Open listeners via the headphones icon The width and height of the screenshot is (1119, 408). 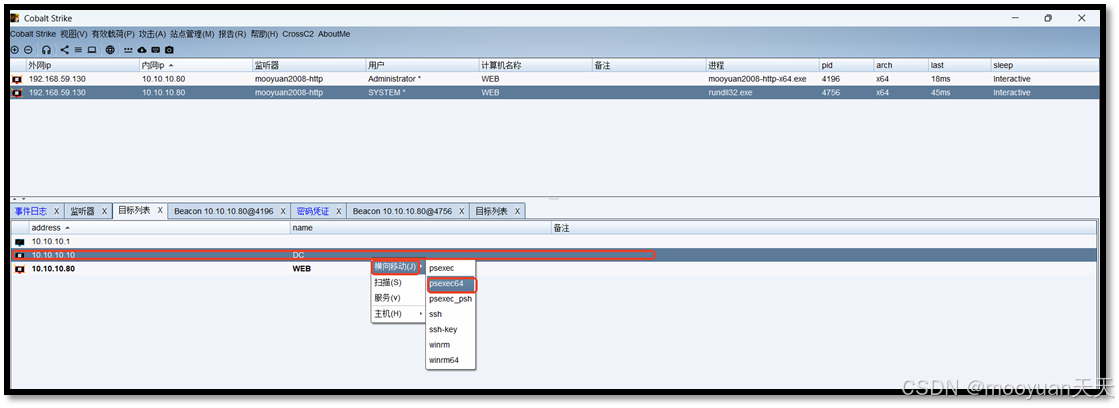tap(46, 50)
